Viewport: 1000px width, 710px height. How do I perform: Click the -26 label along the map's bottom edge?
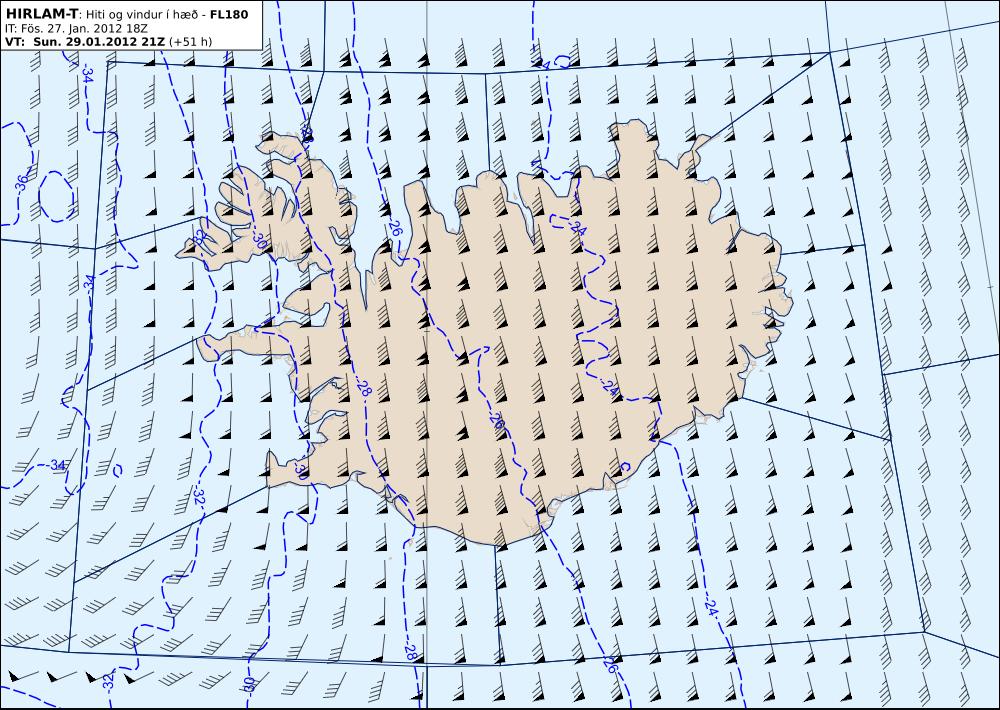610,664
